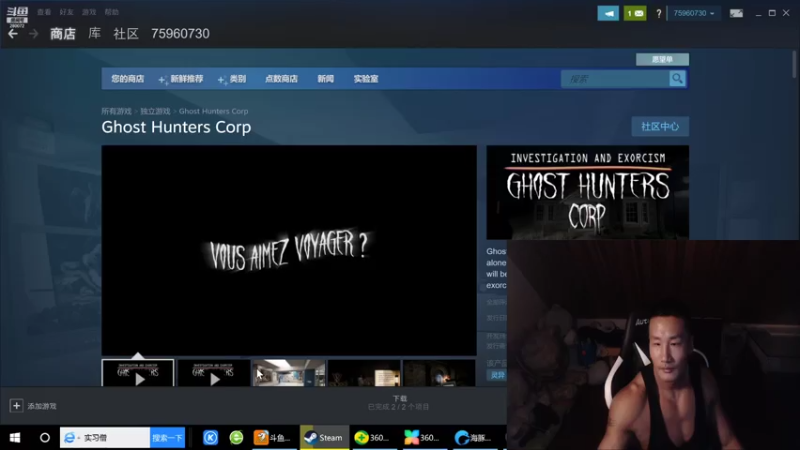Click the 社区中心 community hub button

660,127
